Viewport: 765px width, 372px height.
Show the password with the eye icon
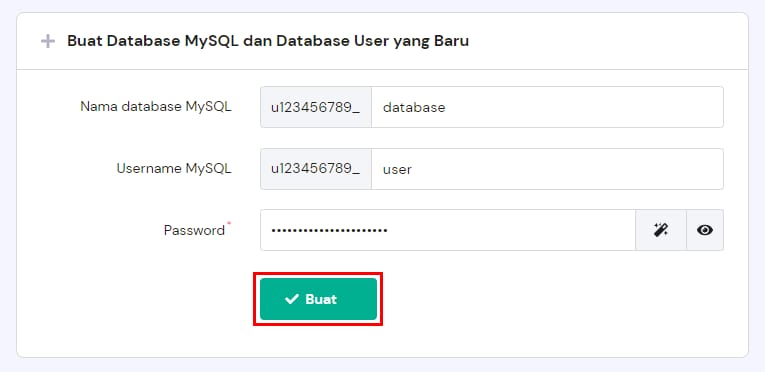(x=705, y=230)
